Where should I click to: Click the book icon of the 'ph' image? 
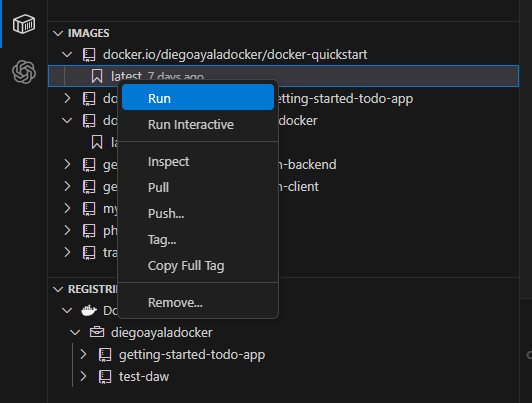[x=89, y=231]
